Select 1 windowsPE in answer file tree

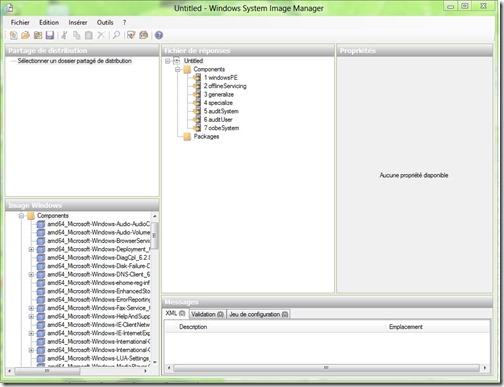click(221, 77)
